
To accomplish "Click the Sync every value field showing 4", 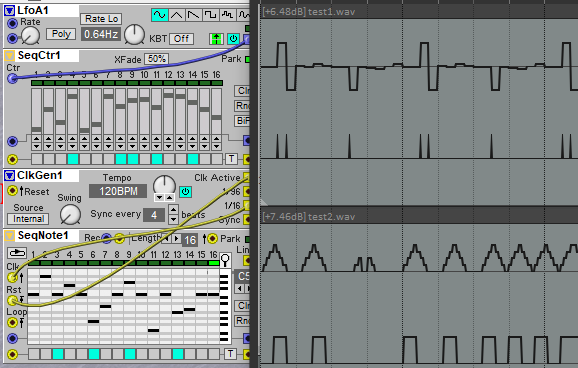I will (154, 215).
